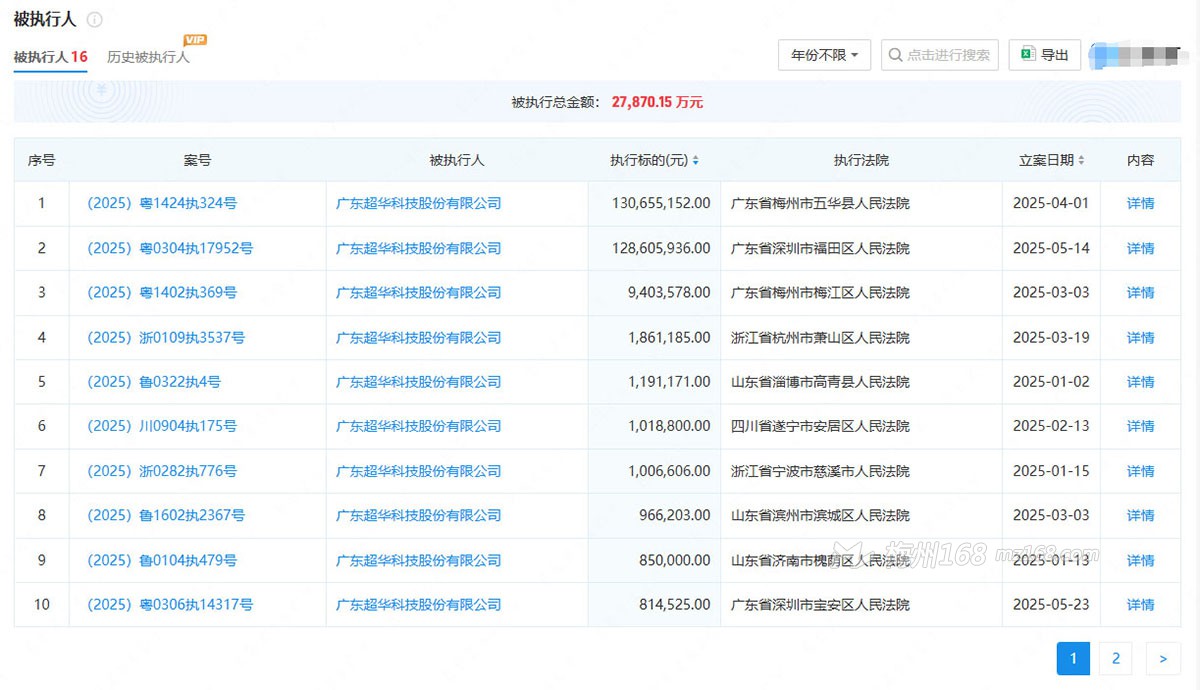Open case (2025)鲁0322执4号

154,381
